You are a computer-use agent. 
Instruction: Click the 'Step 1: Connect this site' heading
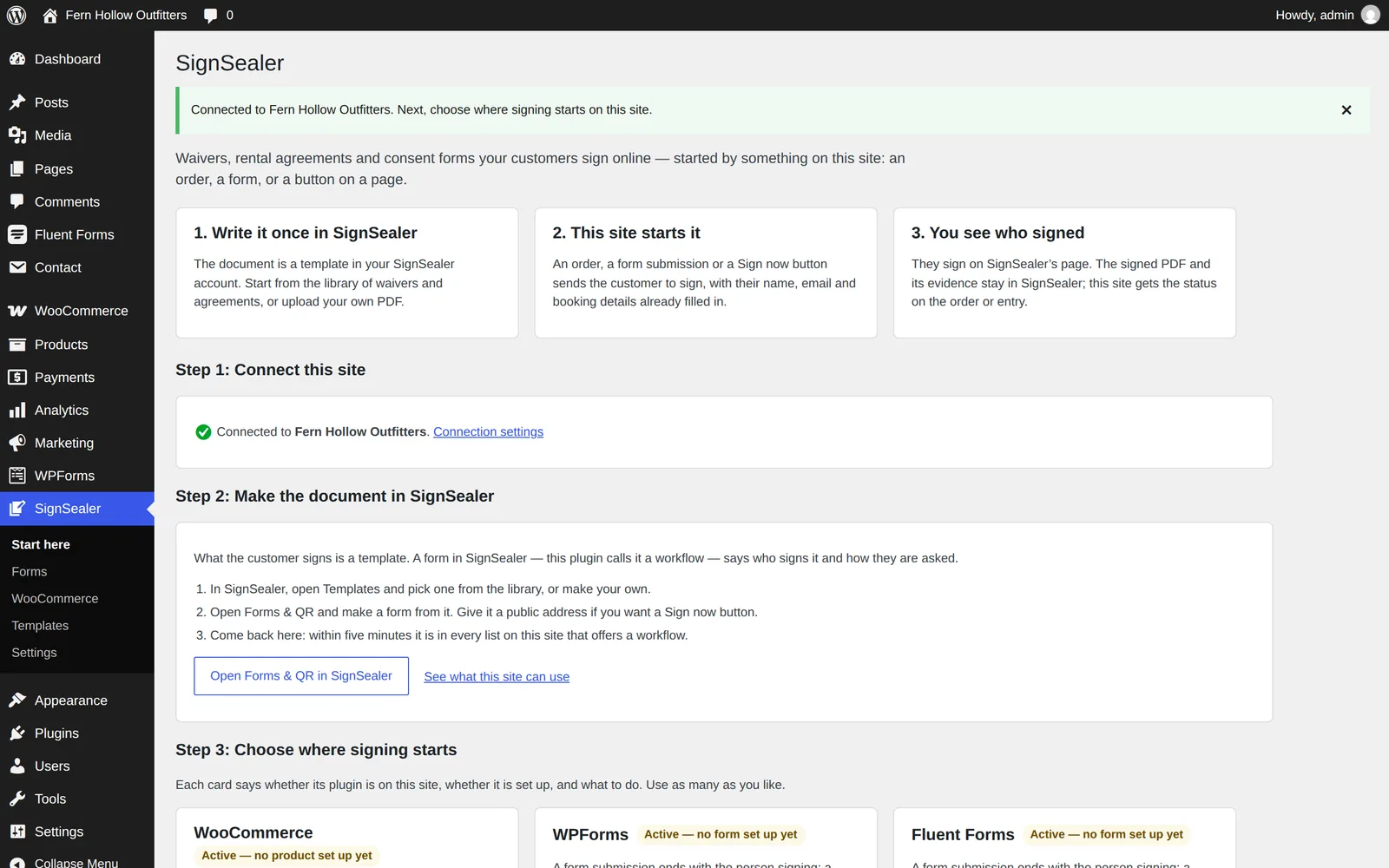pos(270,370)
